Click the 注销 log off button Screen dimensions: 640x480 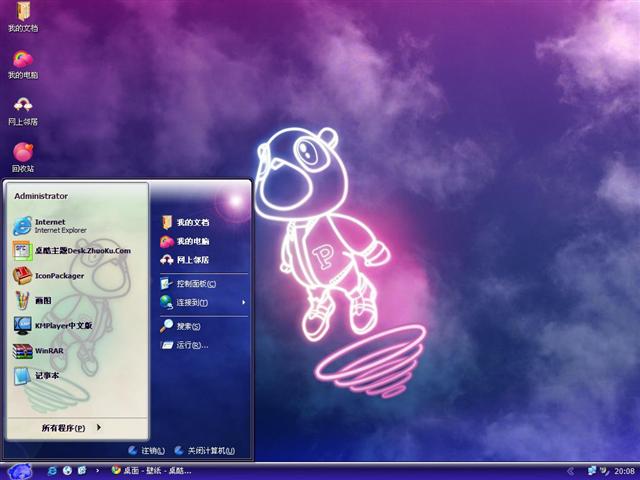(145, 451)
